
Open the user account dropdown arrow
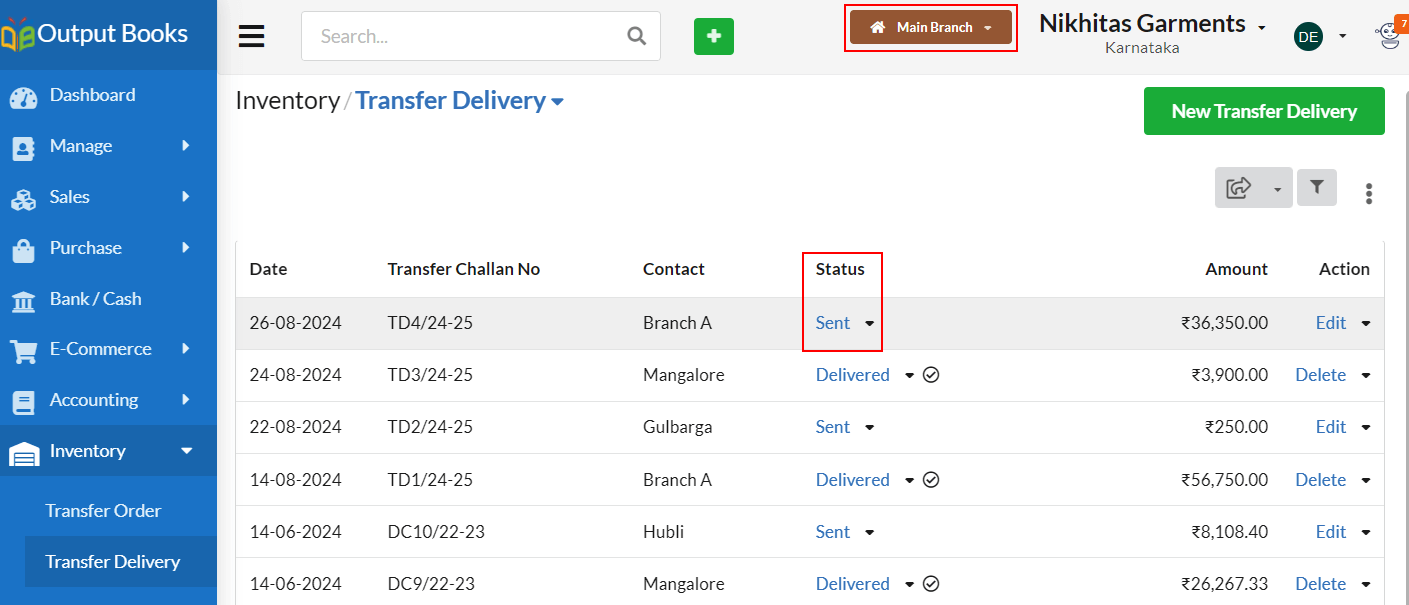[1342, 37]
